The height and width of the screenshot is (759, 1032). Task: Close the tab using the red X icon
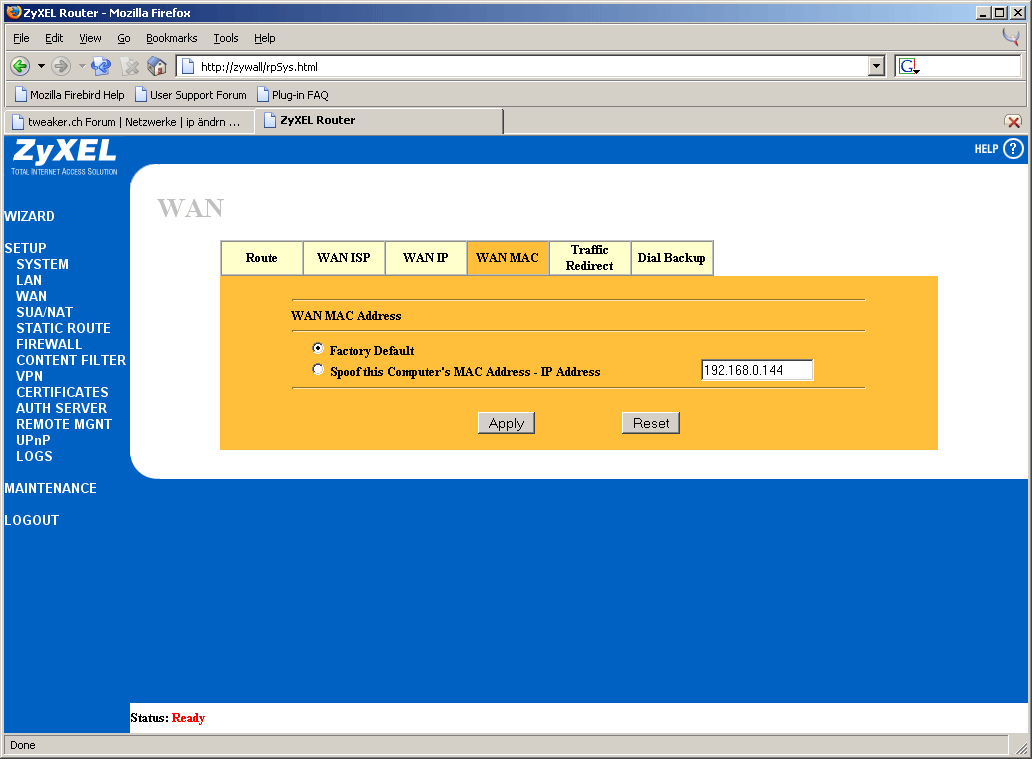[1013, 121]
